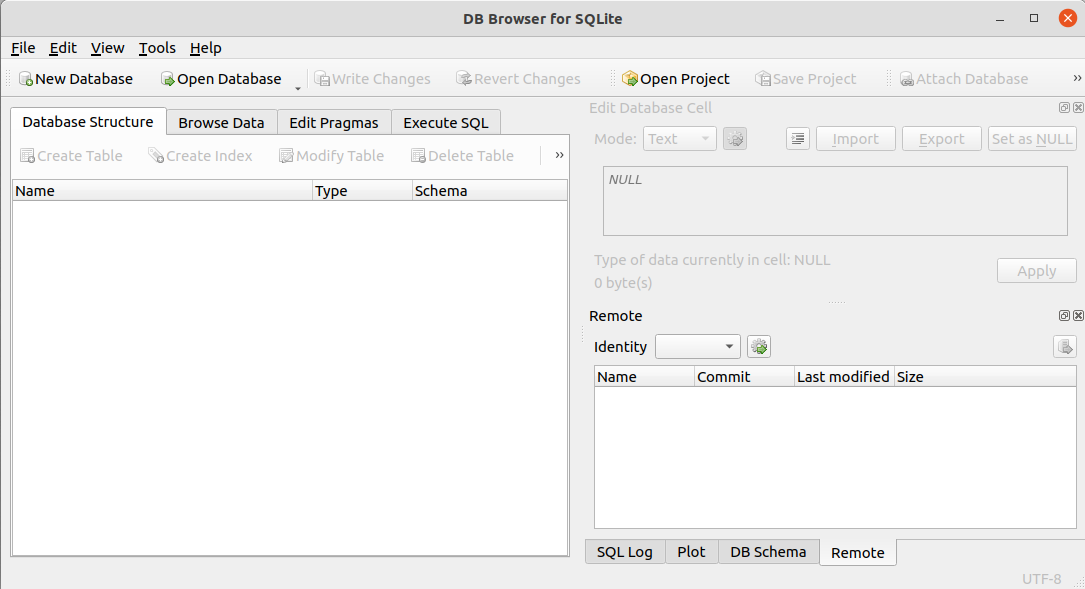This screenshot has width=1085, height=589.
Task: Switch to the Edit Pragmas tab
Action: pos(334,123)
